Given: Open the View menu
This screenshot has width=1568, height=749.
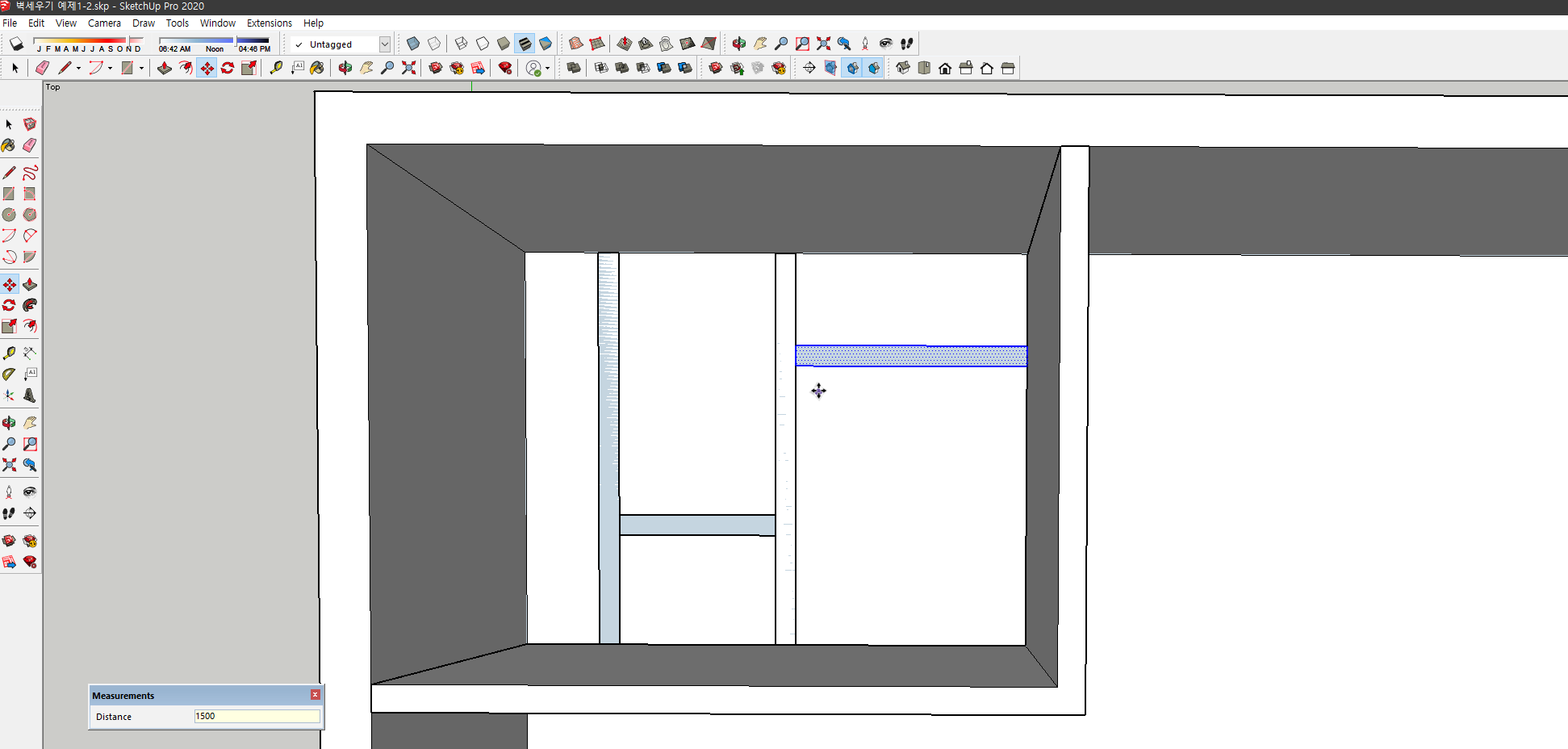Looking at the screenshot, I should tap(66, 23).
